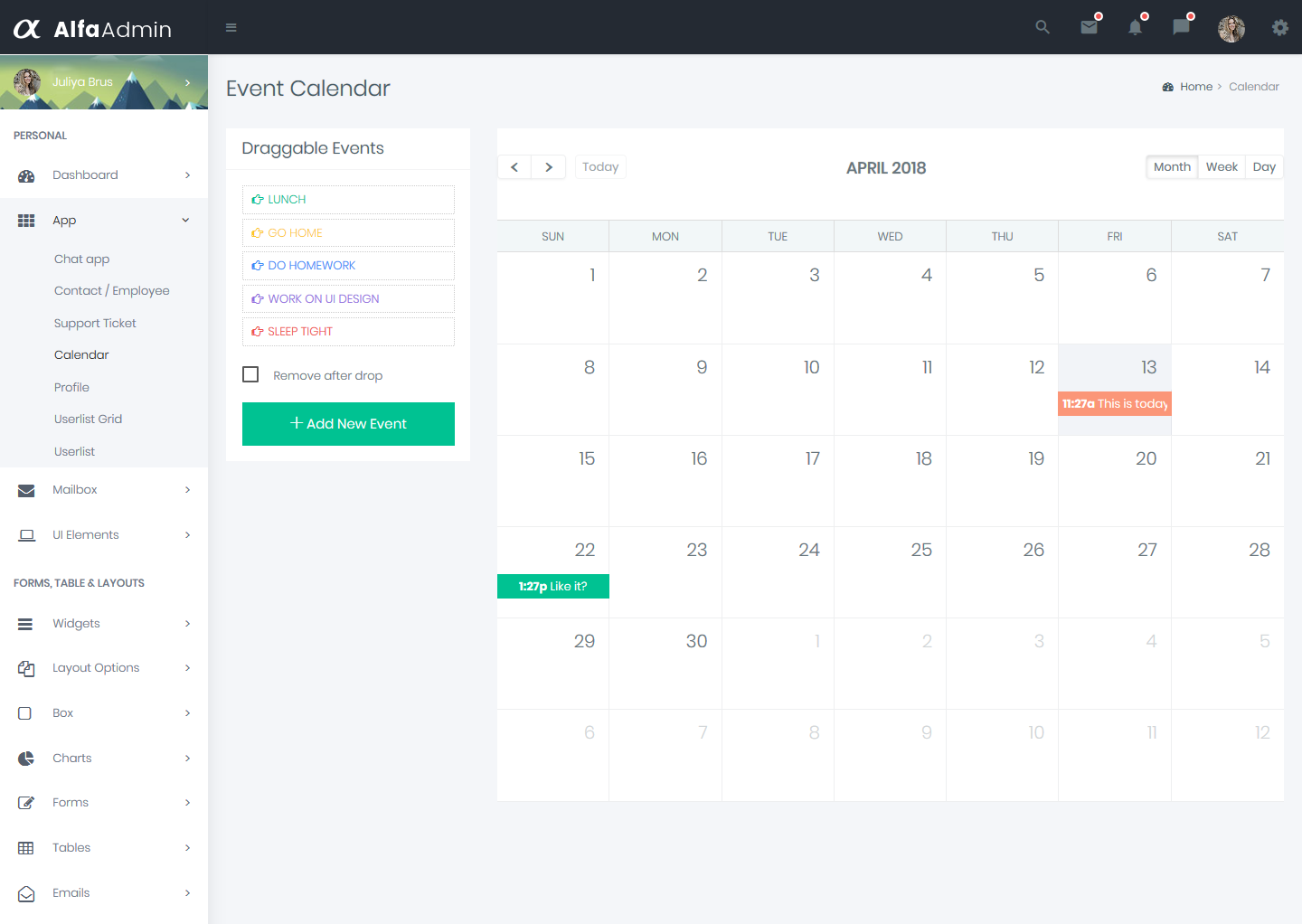This screenshot has width=1302, height=924.
Task: Open the Support Ticket menu item
Action: click(94, 323)
